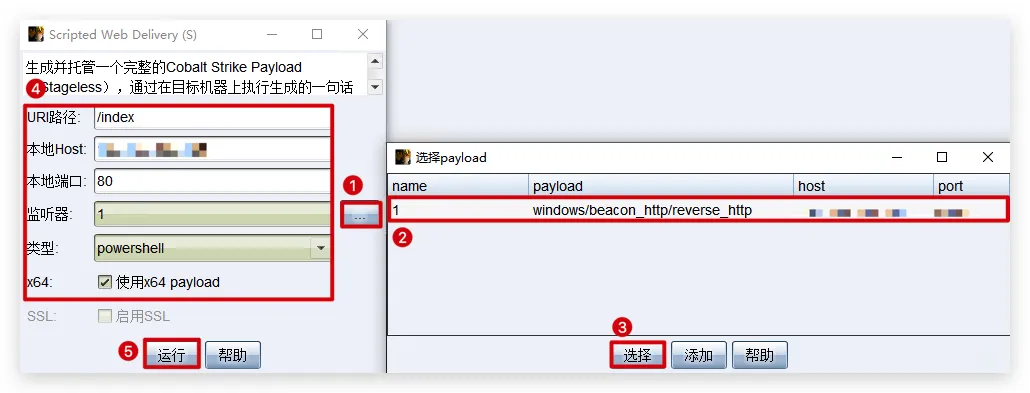Viewport: 1030px width, 393px height.
Task: Click the description scroll down arrow
Action: click(374, 87)
